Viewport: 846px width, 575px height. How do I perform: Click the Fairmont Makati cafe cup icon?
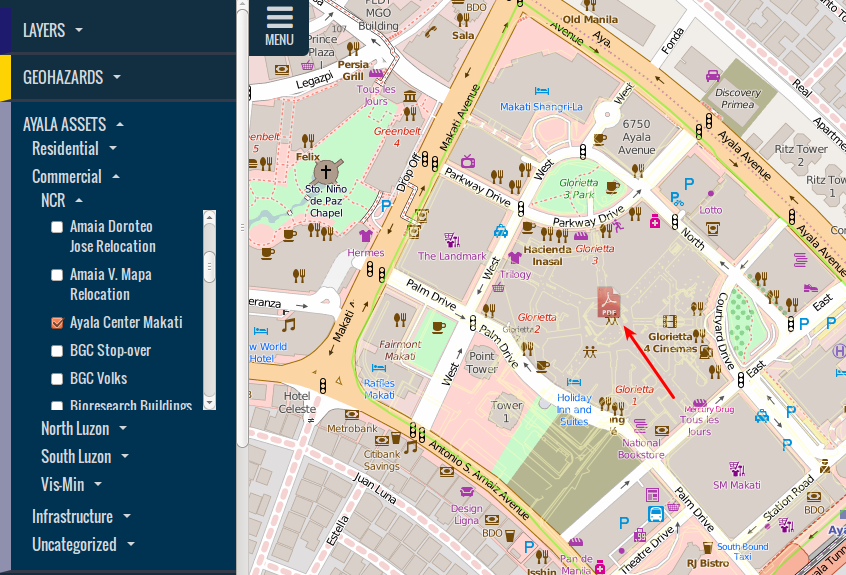(x=439, y=326)
